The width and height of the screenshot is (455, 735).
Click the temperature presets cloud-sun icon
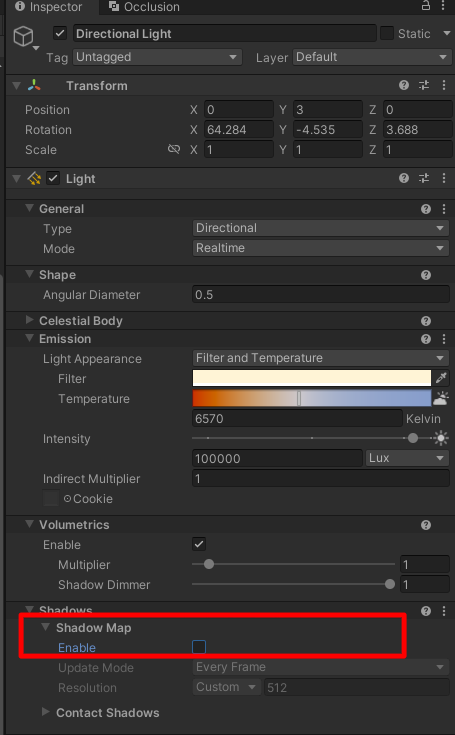(441, 398)
